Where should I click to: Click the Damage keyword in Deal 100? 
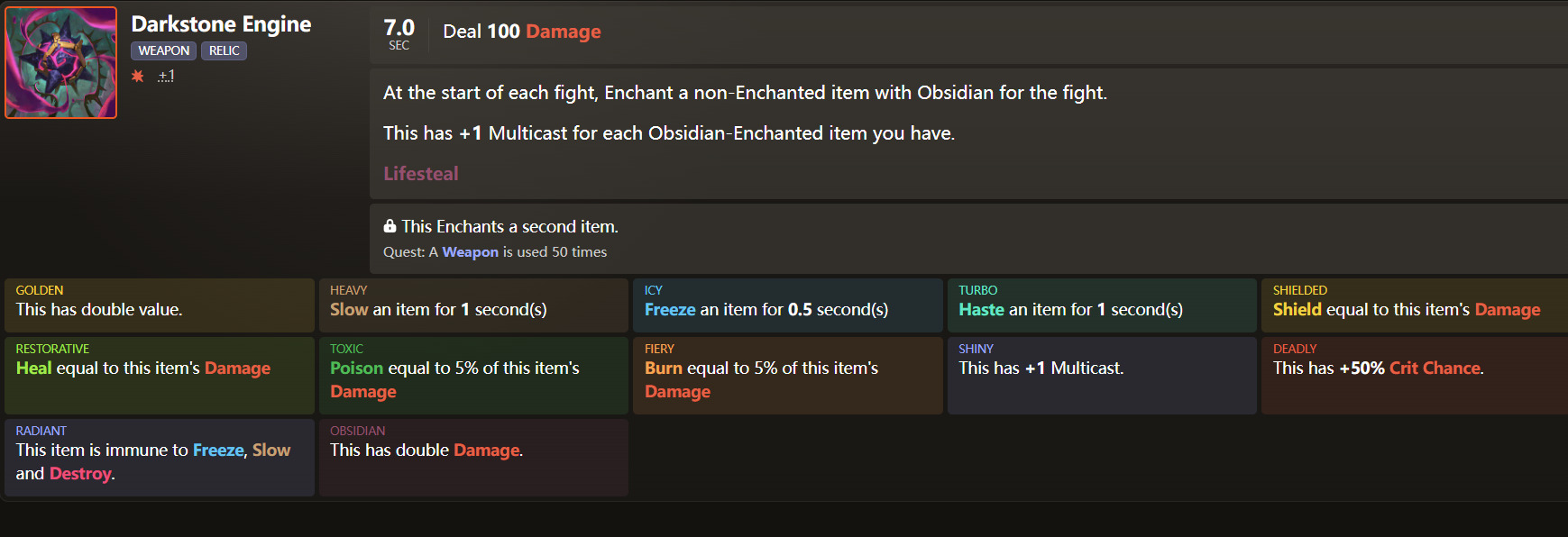tap(563, 32)
